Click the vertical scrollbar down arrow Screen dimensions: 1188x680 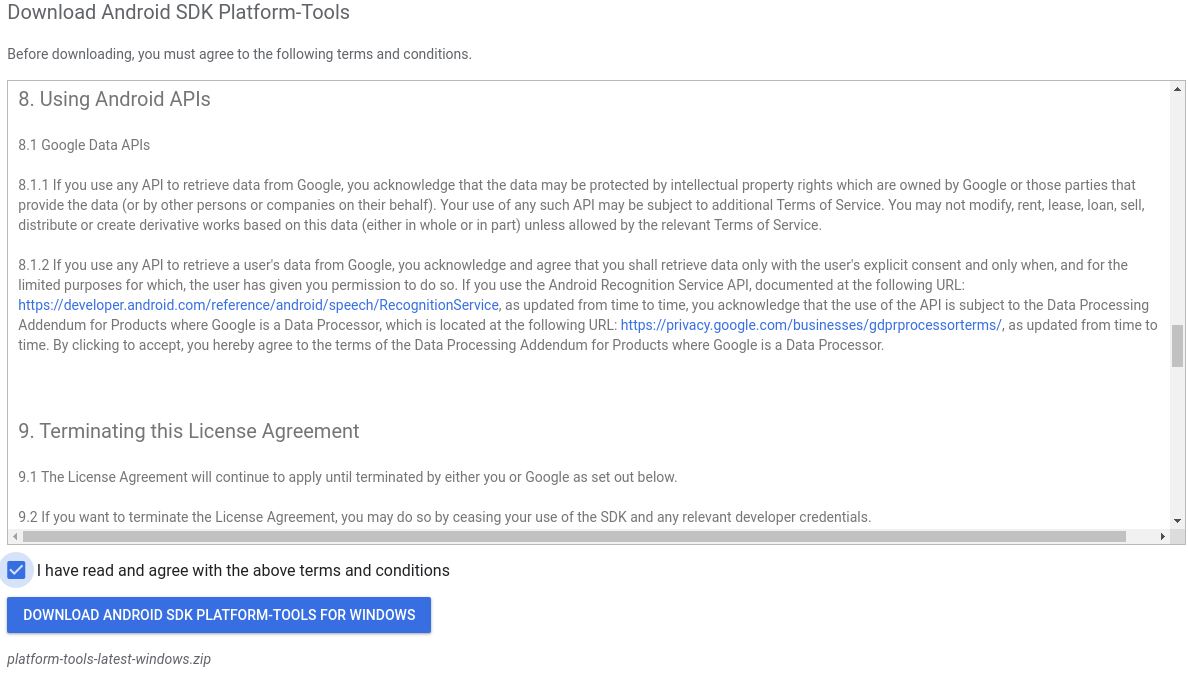pyautogui.click(x=1177, y=521)
